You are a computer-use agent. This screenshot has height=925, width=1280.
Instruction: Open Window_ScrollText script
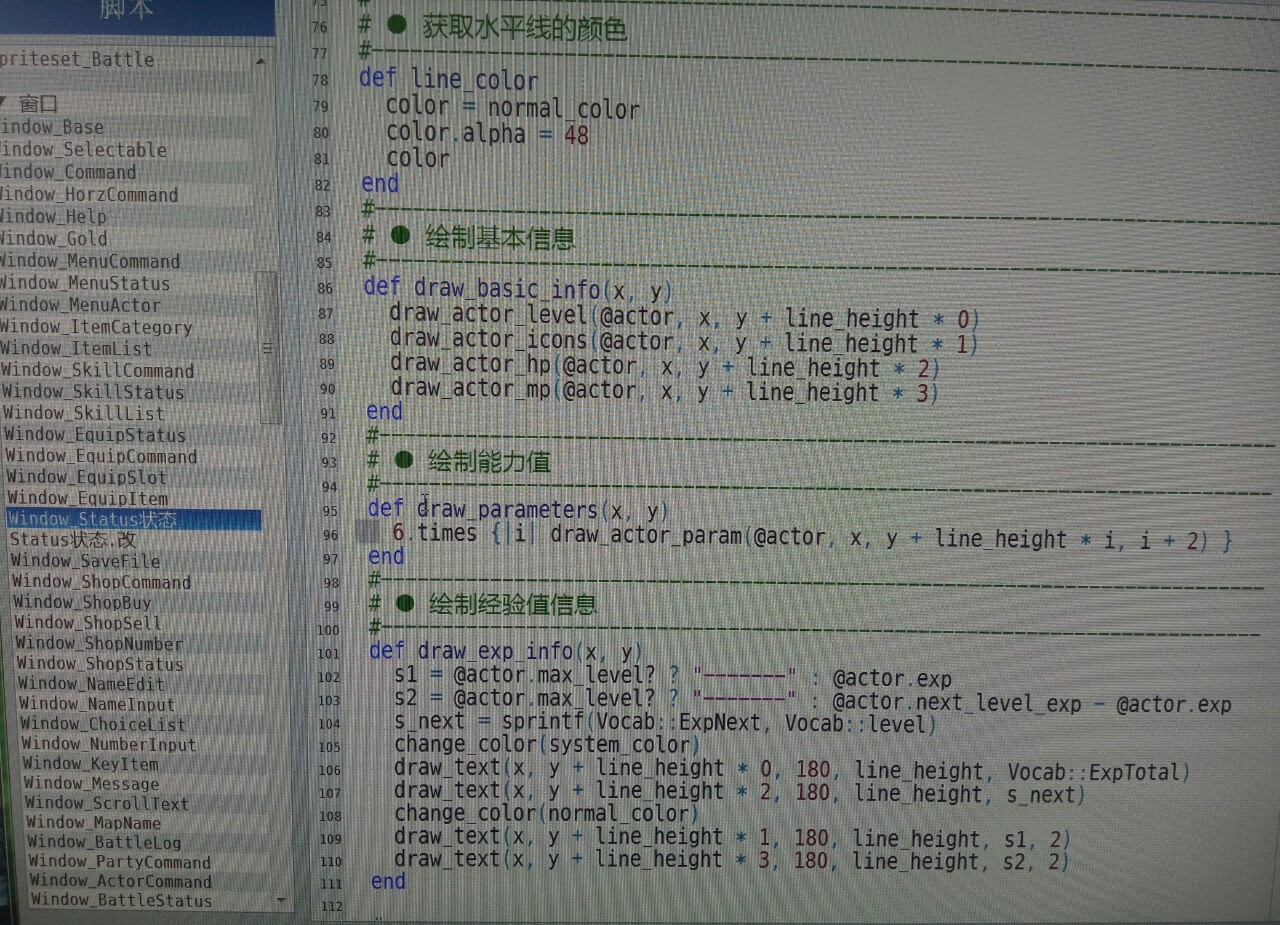107,803
